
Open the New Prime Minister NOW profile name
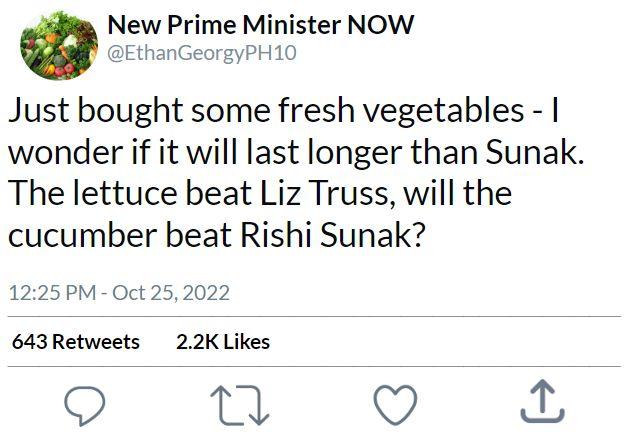260,26
